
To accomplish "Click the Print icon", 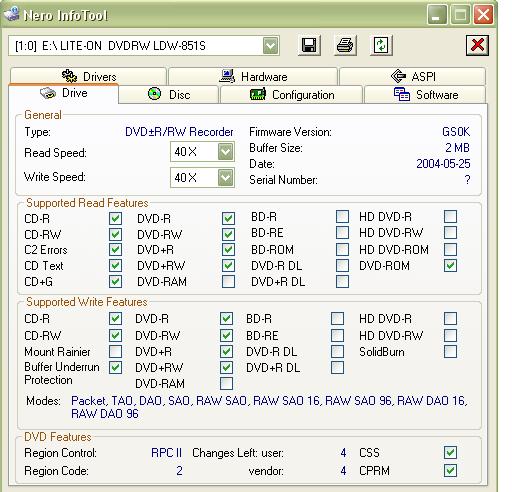I will [345, 45].
